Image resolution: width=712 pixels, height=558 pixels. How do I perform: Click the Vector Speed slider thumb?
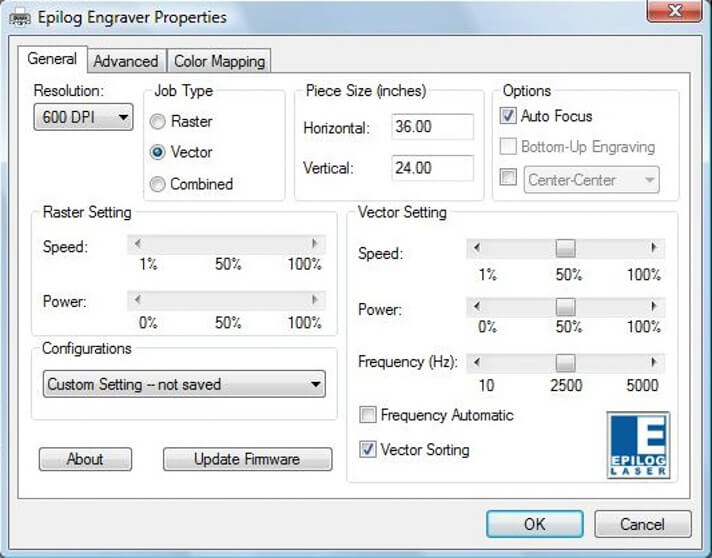[565, 248]
